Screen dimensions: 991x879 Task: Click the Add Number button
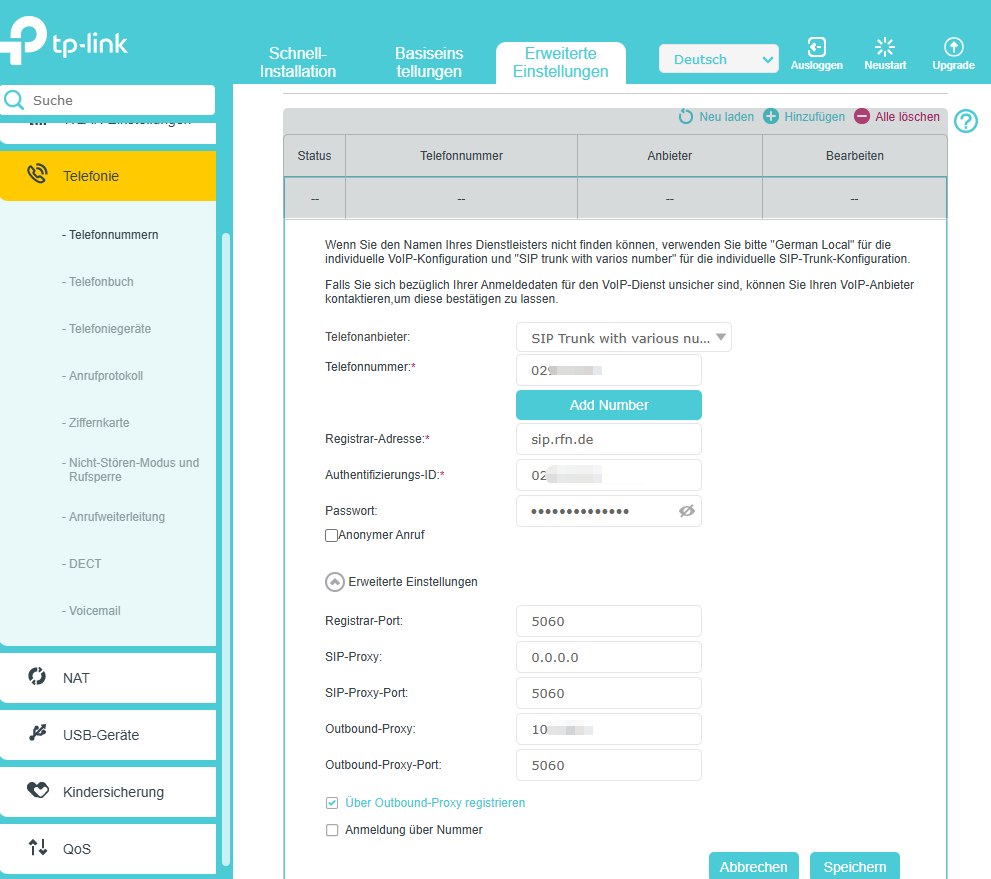(x=608, y=404)
